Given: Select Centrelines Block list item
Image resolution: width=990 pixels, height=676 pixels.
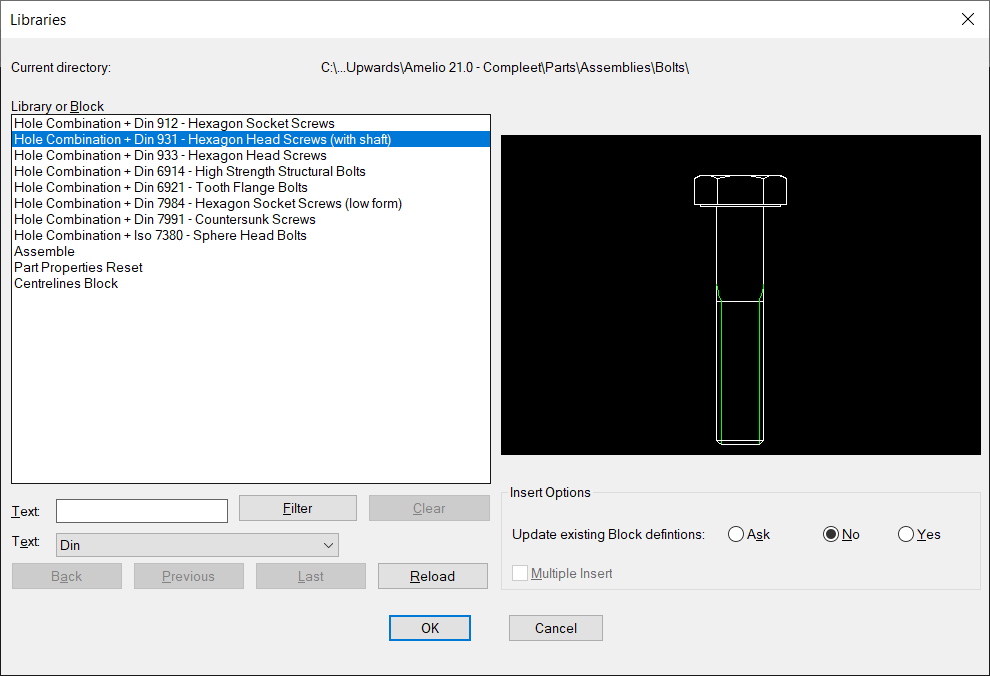Looking at the screenshot, I should [251, 283].
